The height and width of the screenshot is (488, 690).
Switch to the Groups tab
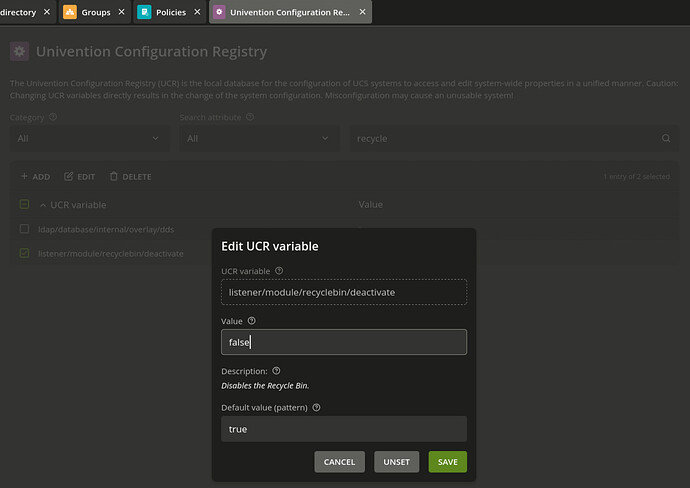(x=95, y=12)
